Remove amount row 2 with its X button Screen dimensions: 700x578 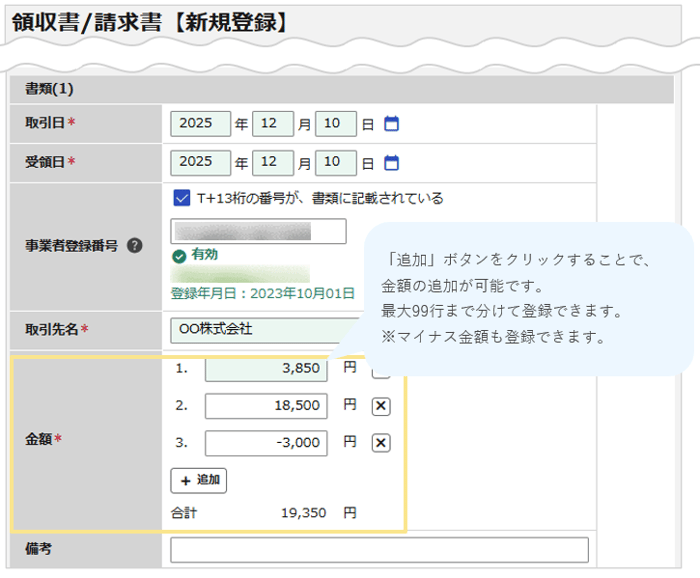click(x=381, y=406)
